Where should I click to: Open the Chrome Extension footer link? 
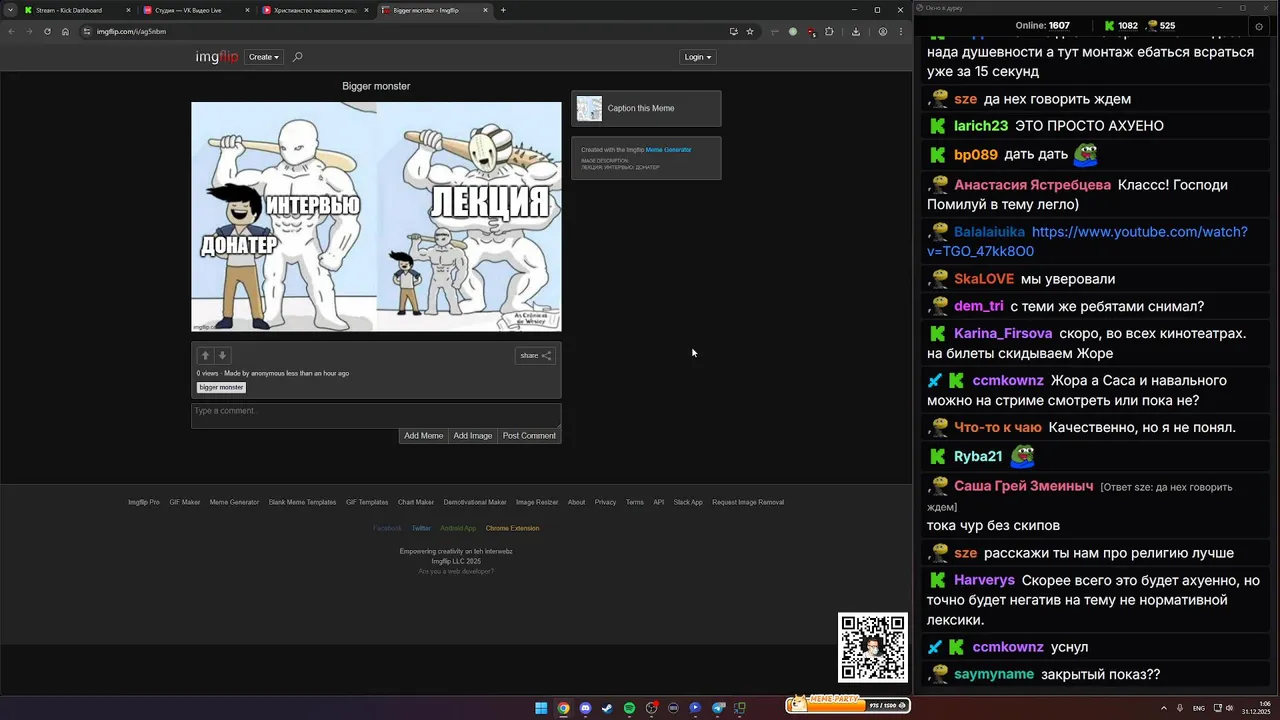pos(512,528)
